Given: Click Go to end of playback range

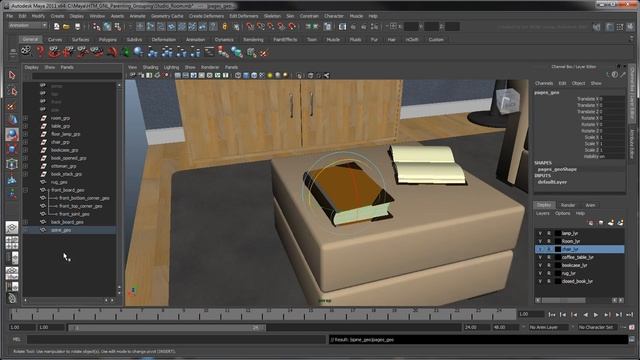Looking at the screenshot, I should tap(629, 315).
